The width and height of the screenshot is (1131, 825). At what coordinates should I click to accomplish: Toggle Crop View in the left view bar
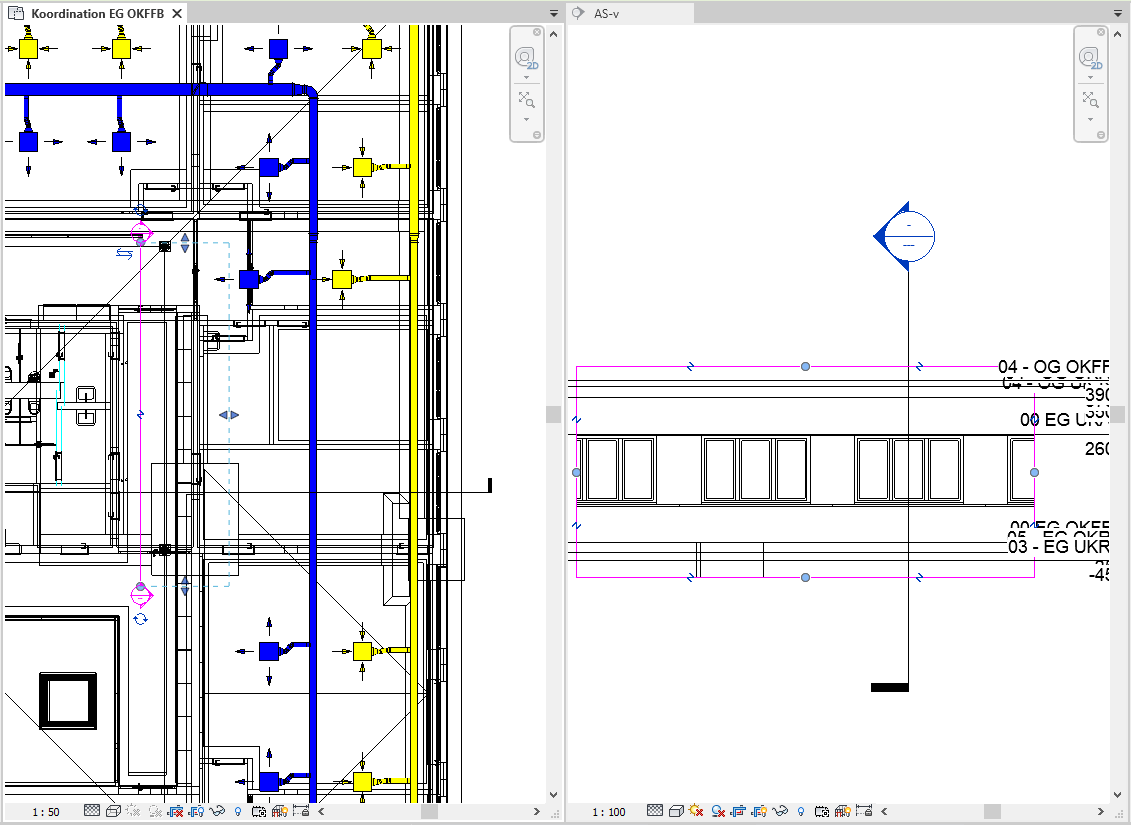pos(176,812)
